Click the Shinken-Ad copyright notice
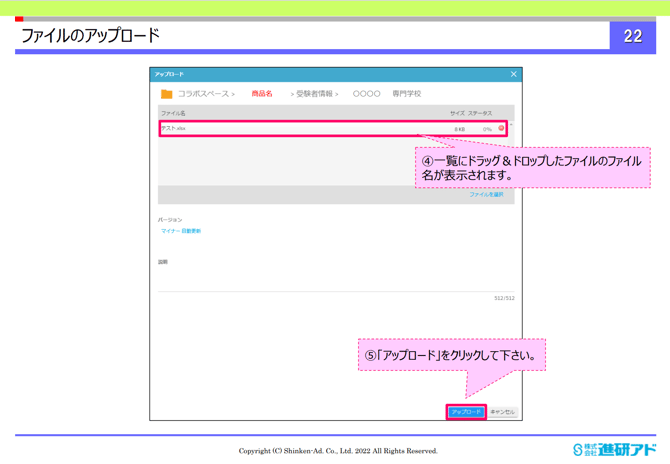The image size is (670, 464). (338, 451)
